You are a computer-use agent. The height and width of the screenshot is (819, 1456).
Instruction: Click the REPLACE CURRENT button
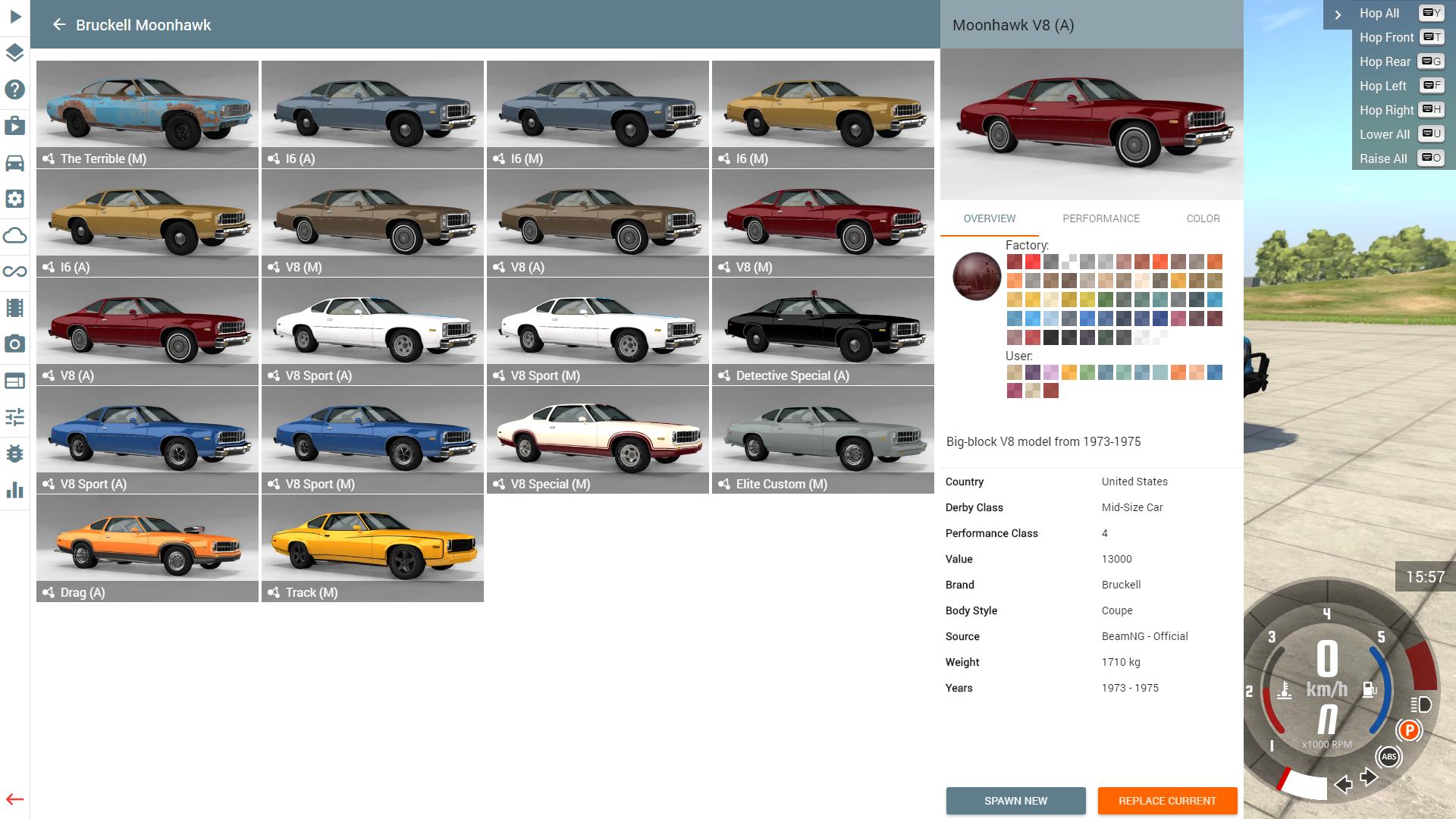pyautogui.click(x=1167, y=801)
